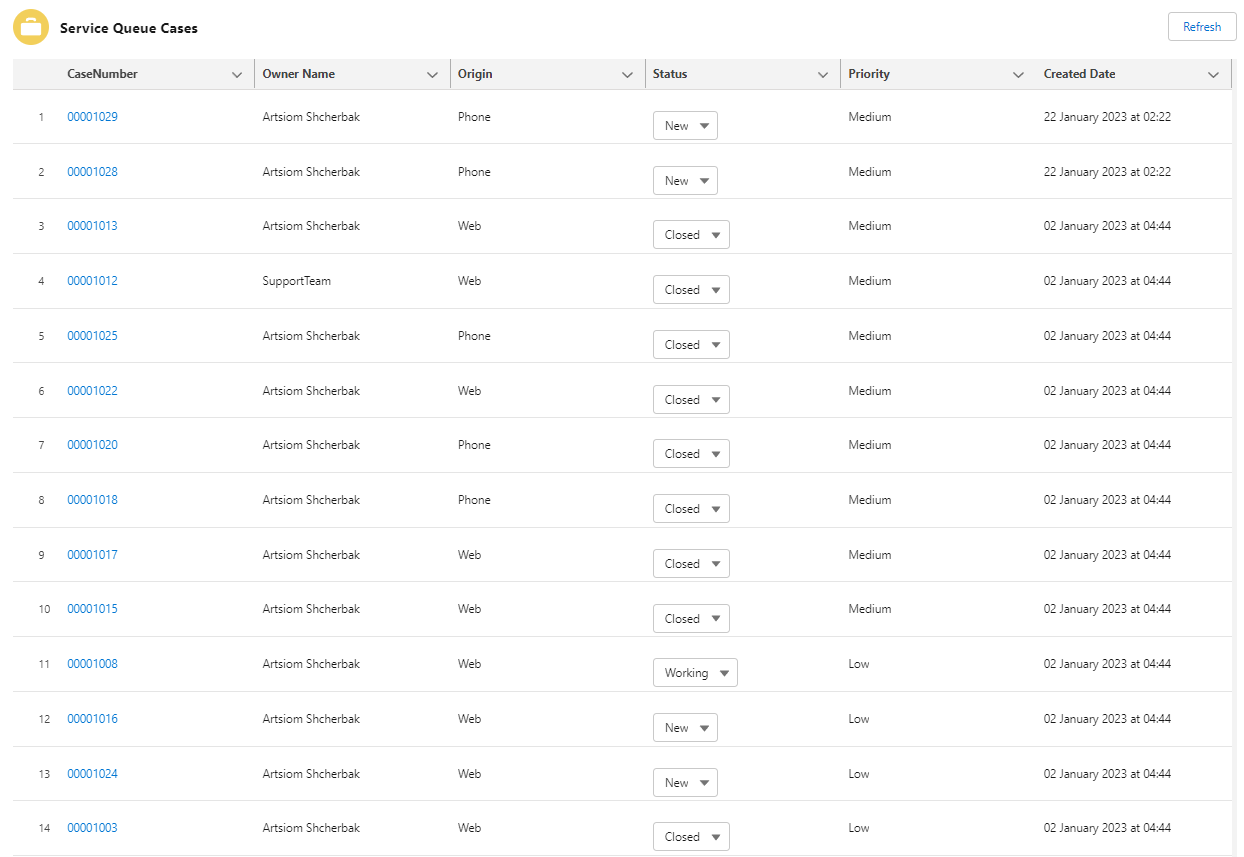The image size is (1244, 857).
Task: Click the row number for case 00001024
Action: tap(43, 773)
